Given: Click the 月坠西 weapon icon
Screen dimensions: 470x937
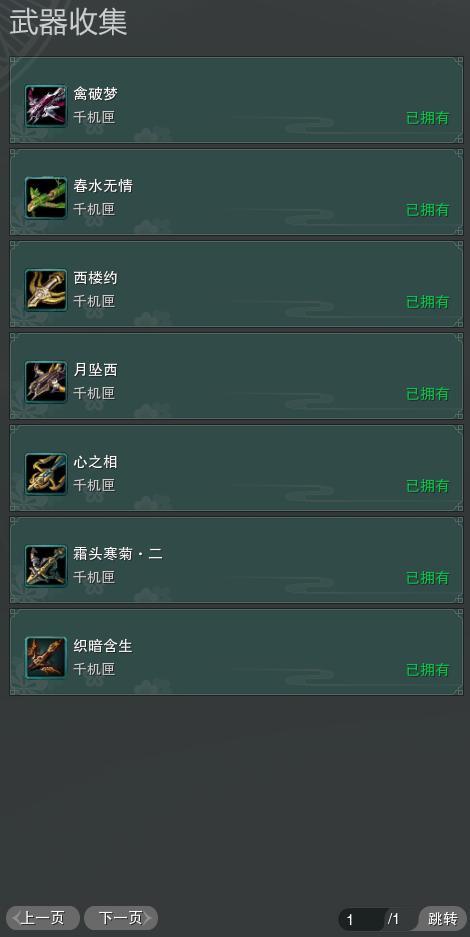Looking at the screenshot, I should click(x=46, y=382).
